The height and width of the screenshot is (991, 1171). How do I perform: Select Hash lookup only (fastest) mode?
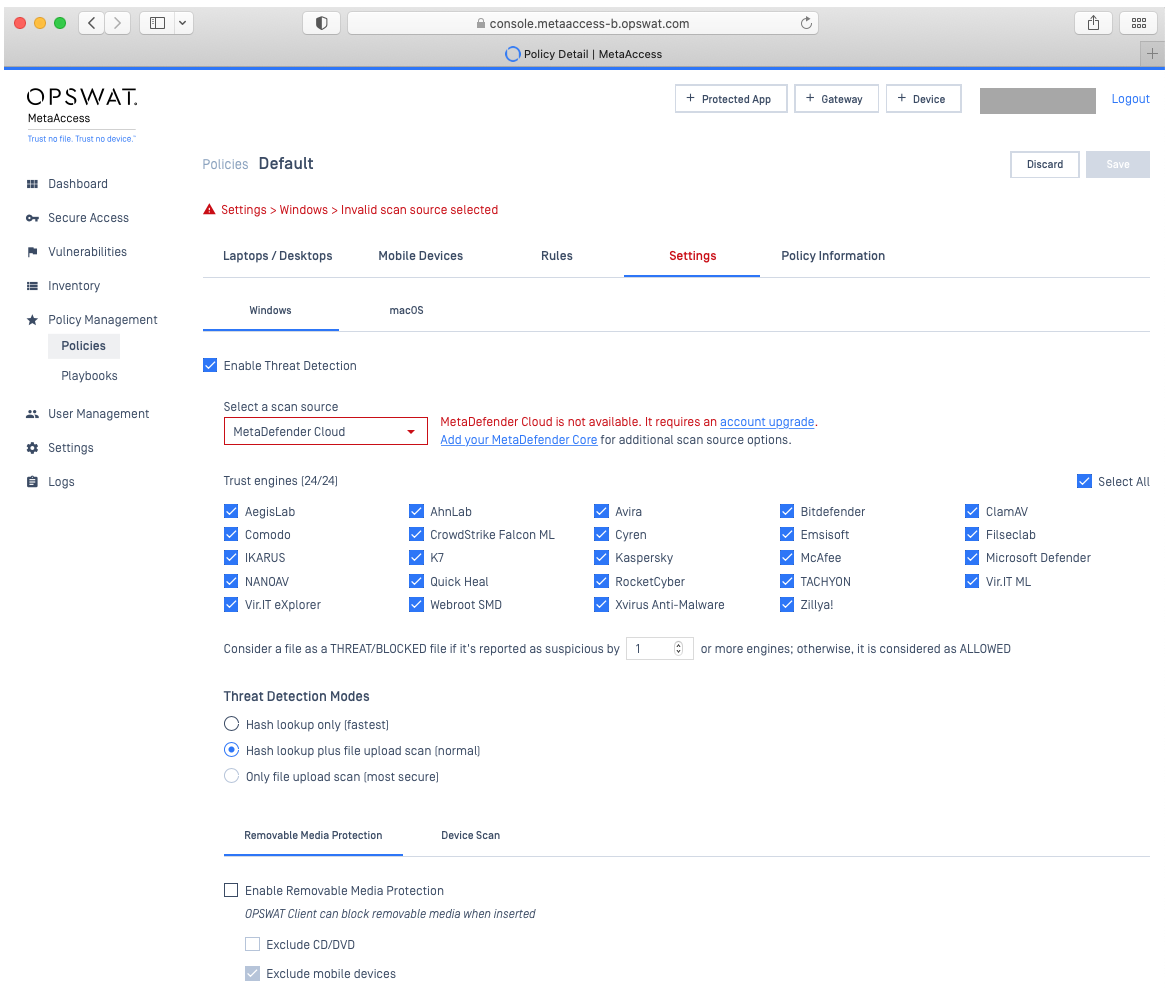[232, 724]
